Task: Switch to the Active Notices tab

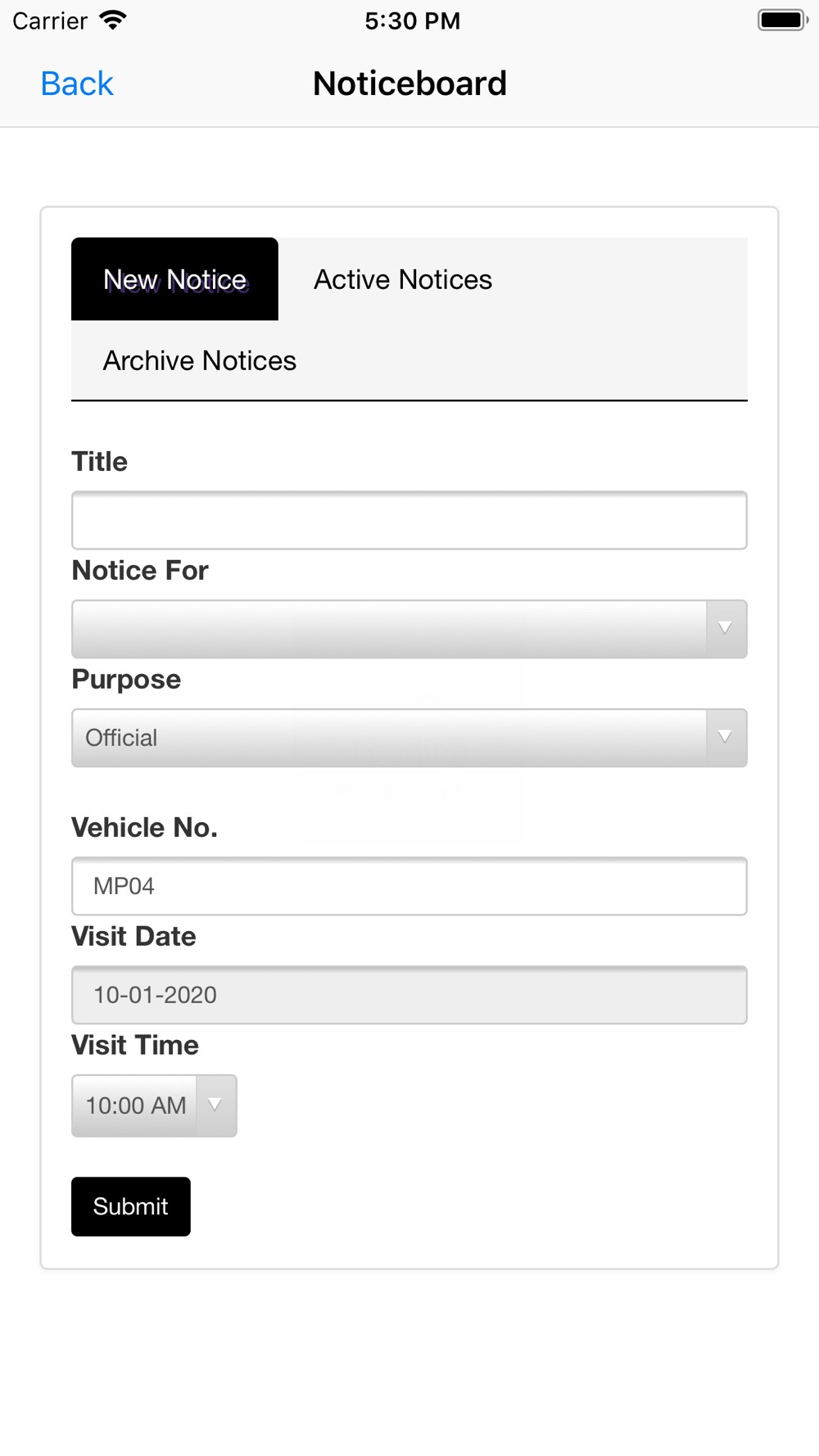Action: [403, 279]
